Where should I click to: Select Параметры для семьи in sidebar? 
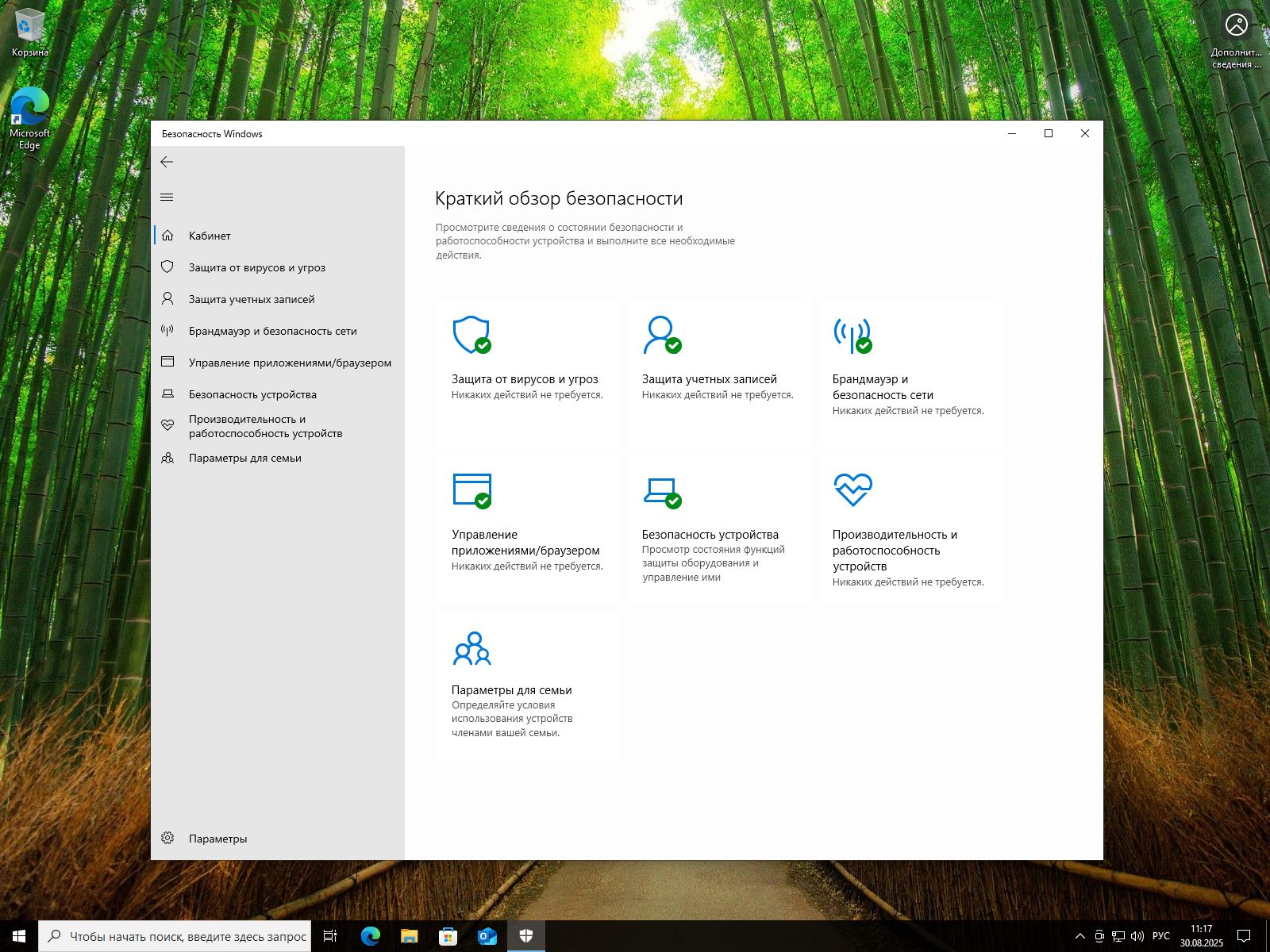pyautogui.click(x=278, y=458)
